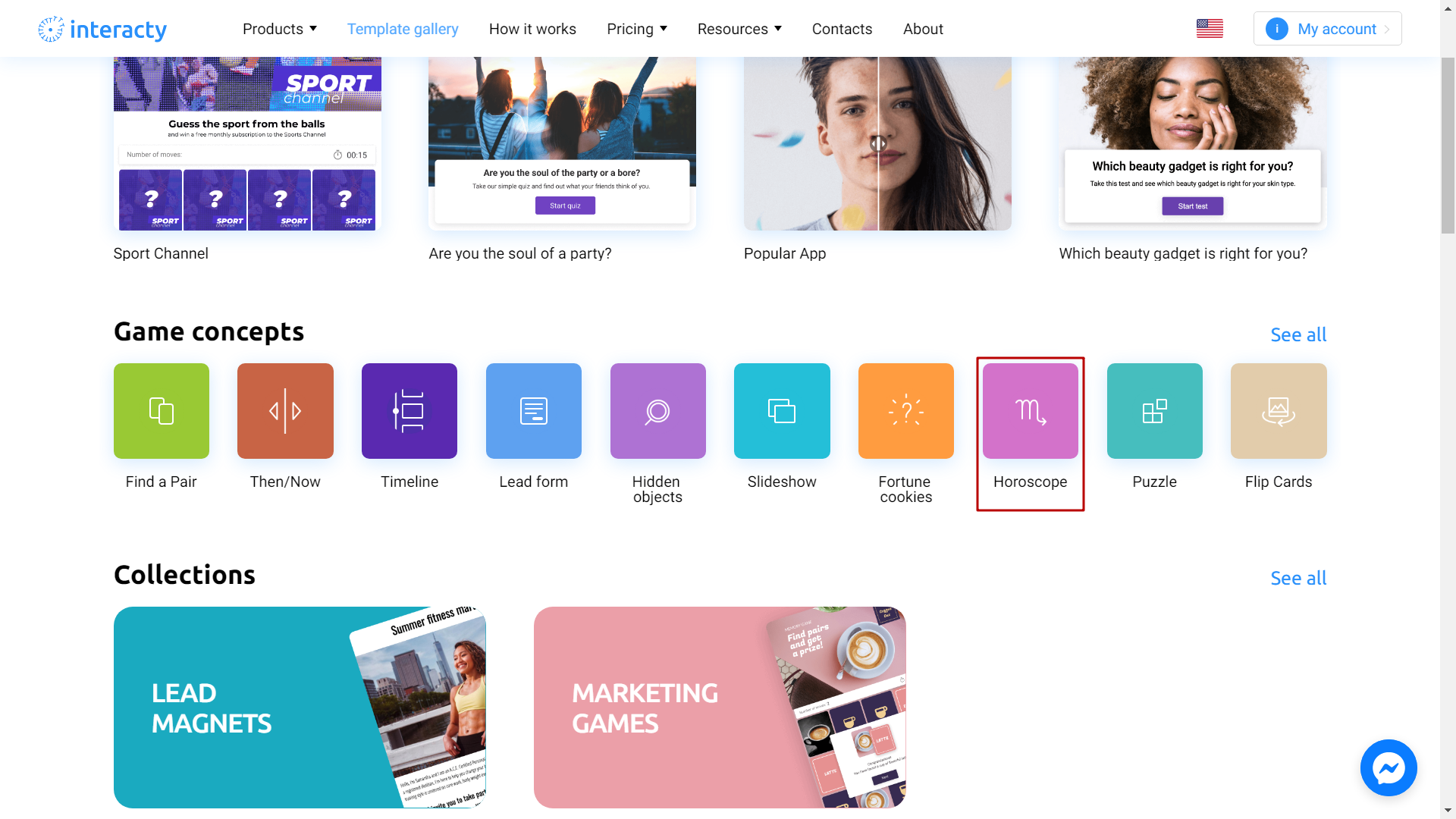This screenshot has height=819, width=1456.
Task: Select the Then/Now game icon
Action: click(x=285, y=411)
